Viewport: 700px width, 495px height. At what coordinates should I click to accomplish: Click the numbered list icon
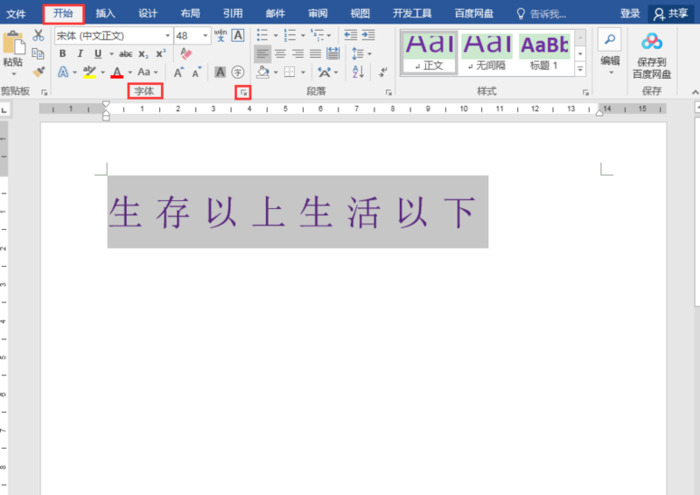tap(290, 35)
